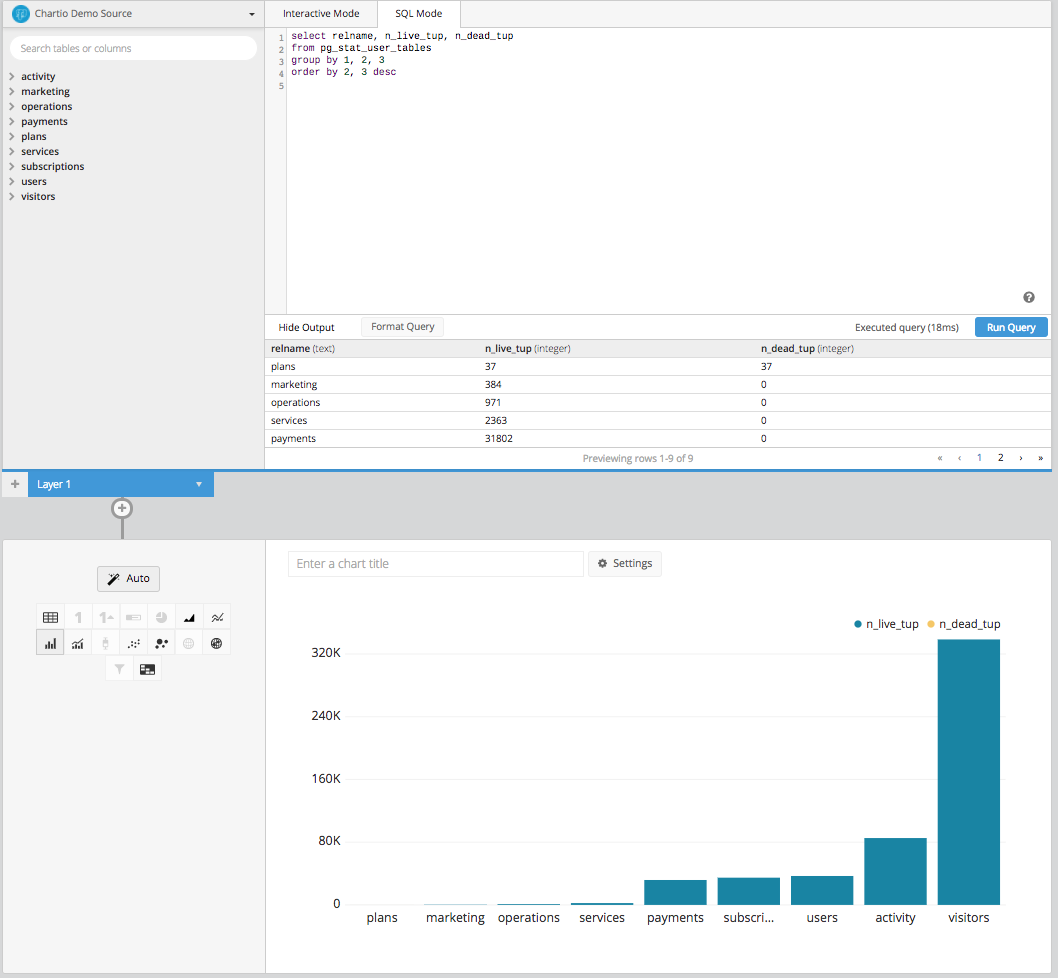Viewport: 1058px width, 978px height.
Task: Click the chart title input field
Action: (x=435, y=564)
